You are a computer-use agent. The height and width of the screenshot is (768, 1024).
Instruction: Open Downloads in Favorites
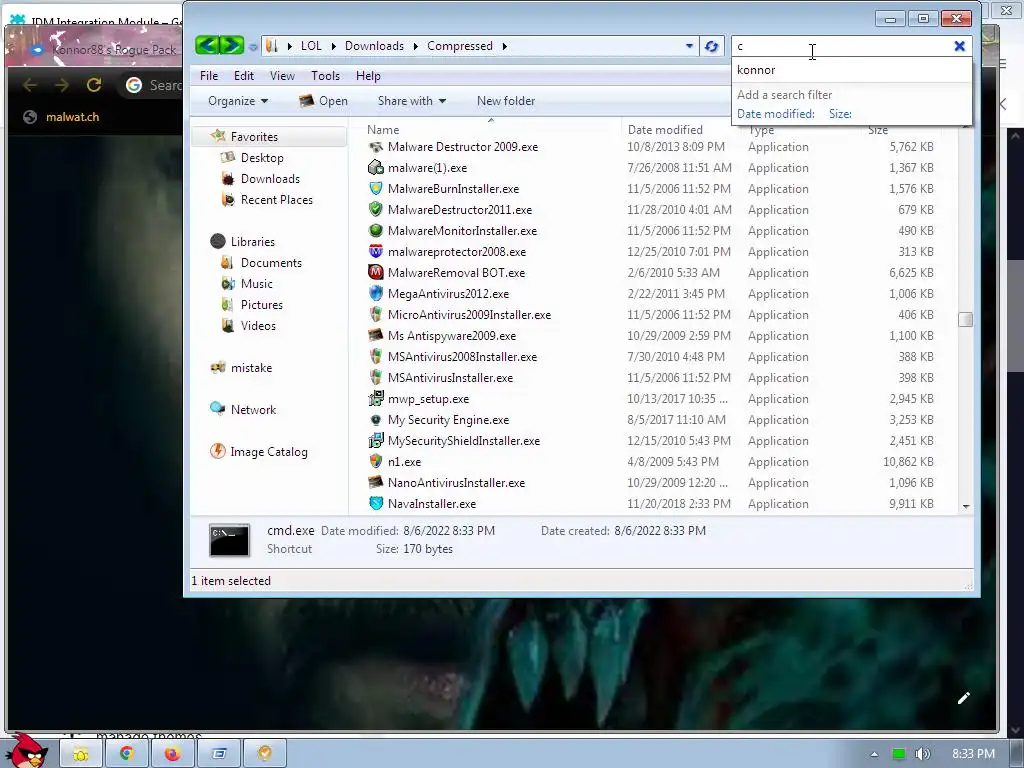[x=261, y=178]
